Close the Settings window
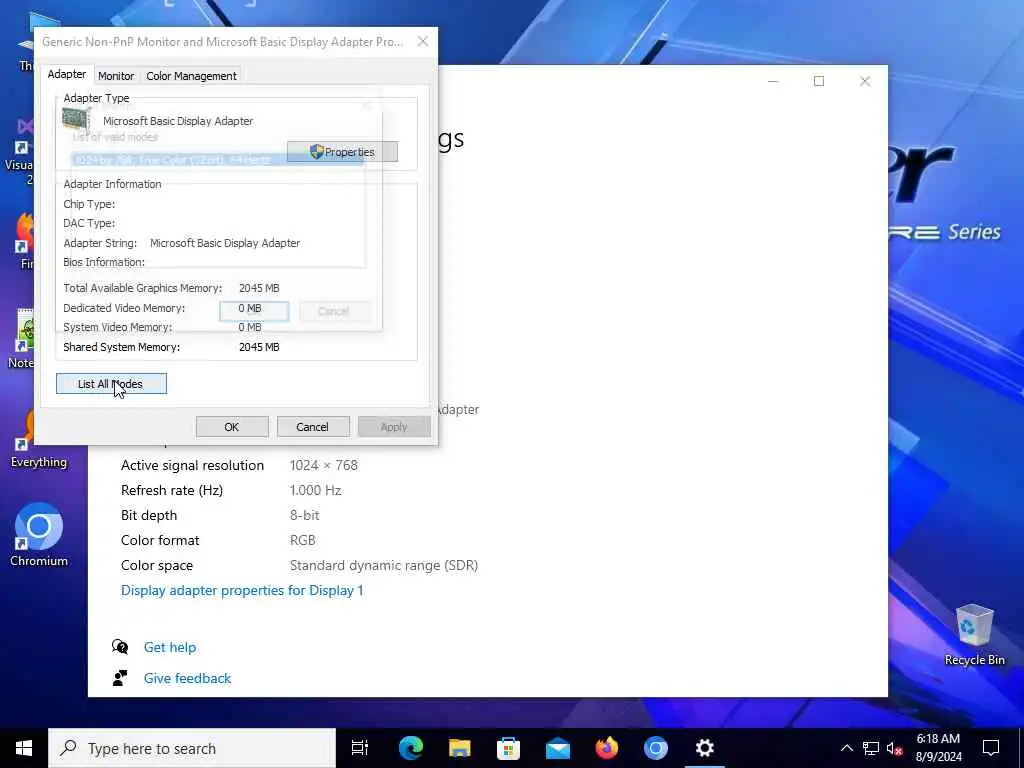 point(865,81)
